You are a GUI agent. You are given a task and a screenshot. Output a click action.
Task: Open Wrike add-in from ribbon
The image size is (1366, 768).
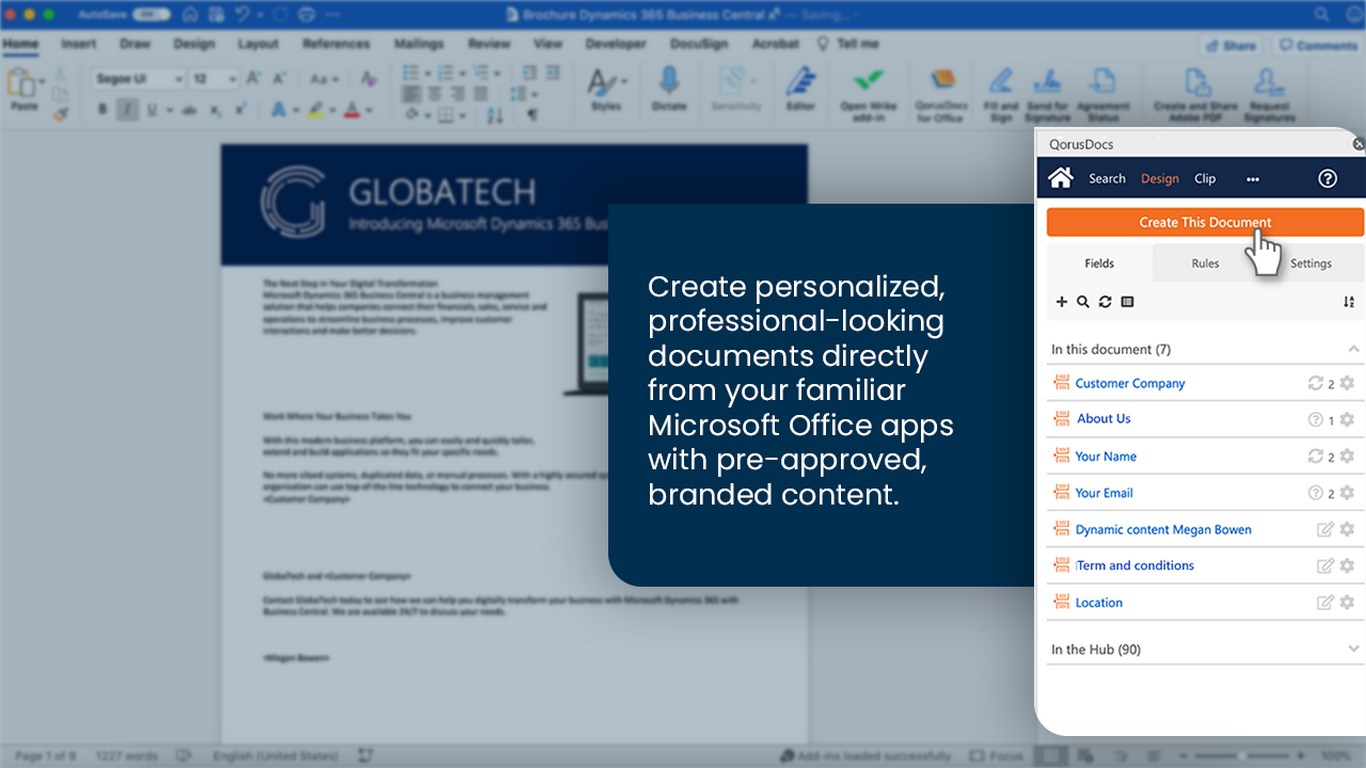868,95
